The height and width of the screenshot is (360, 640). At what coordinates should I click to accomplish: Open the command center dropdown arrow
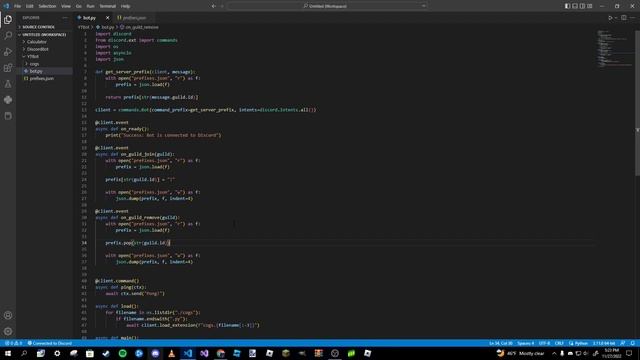tap(423, 6)
